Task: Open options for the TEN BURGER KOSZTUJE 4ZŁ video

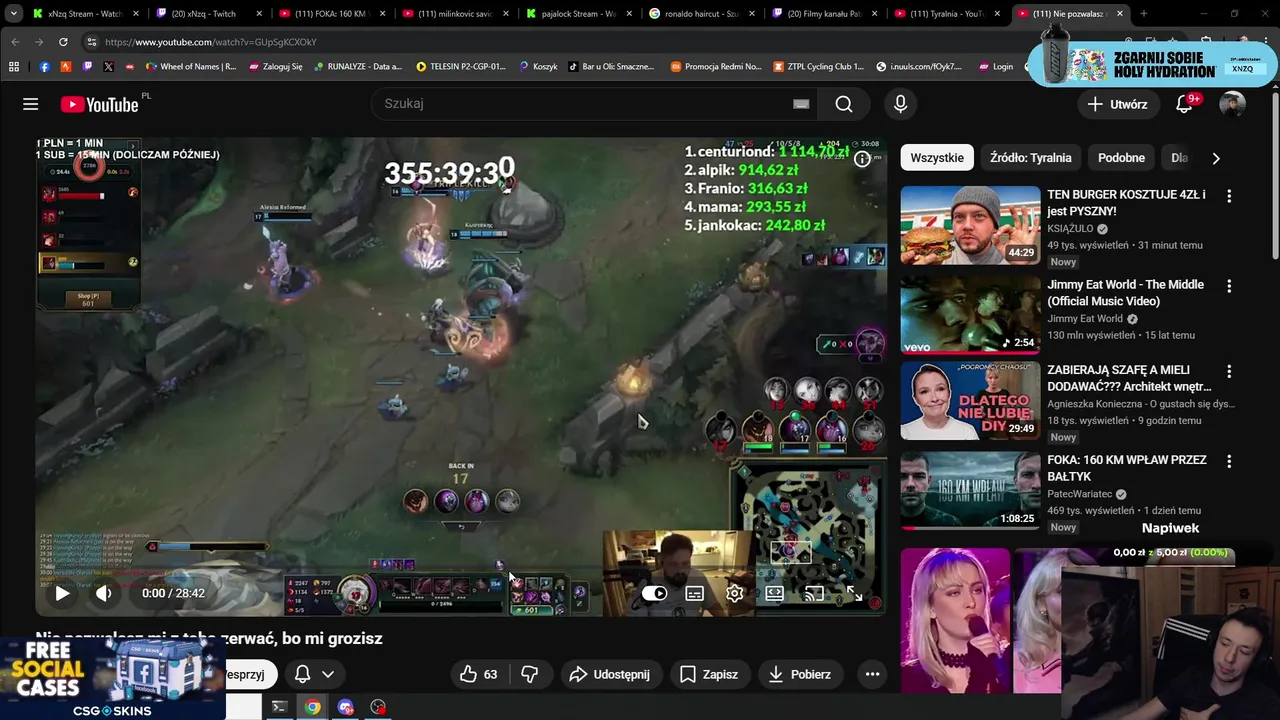Action: [x=1229, y=196]
